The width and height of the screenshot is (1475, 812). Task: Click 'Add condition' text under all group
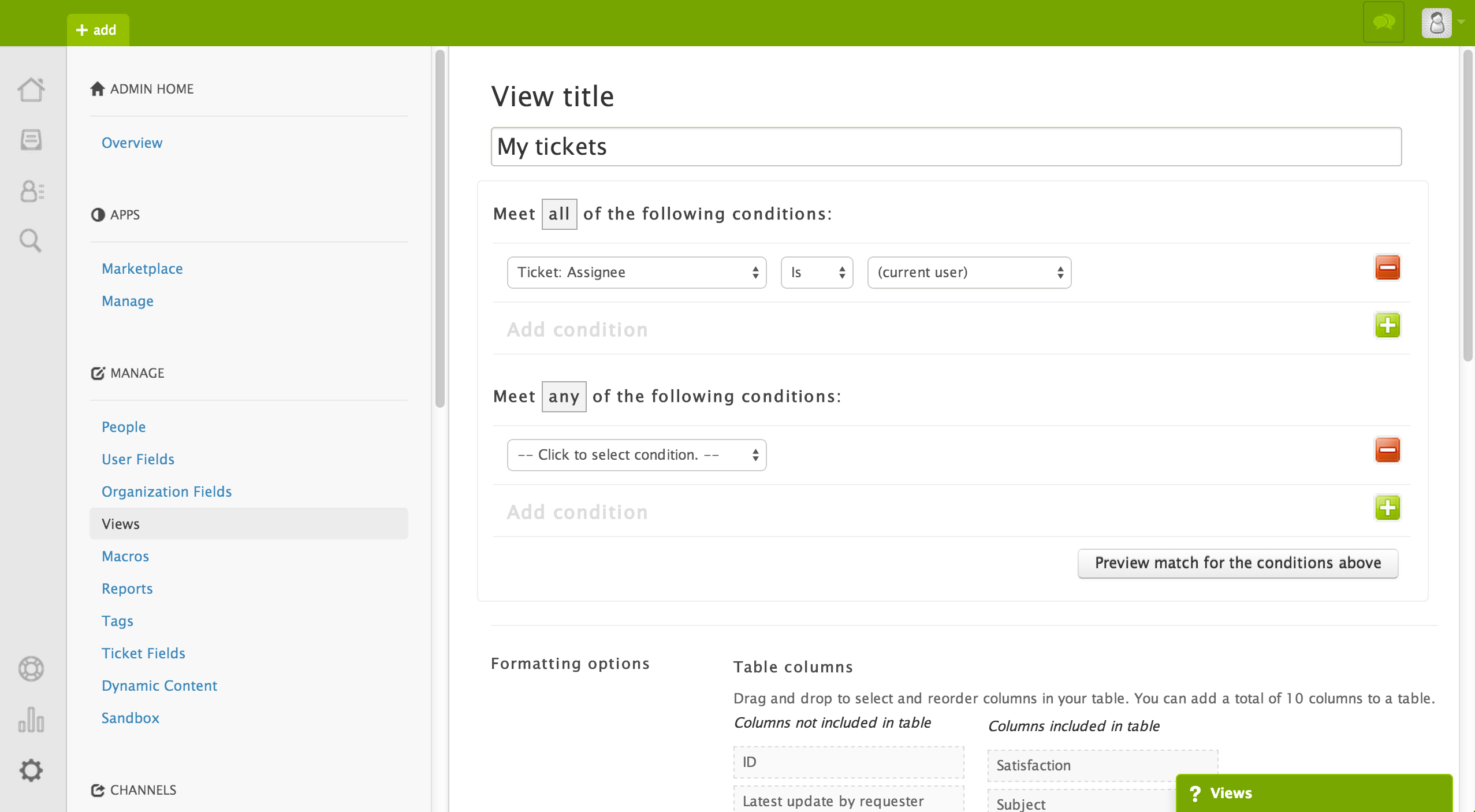578,329
